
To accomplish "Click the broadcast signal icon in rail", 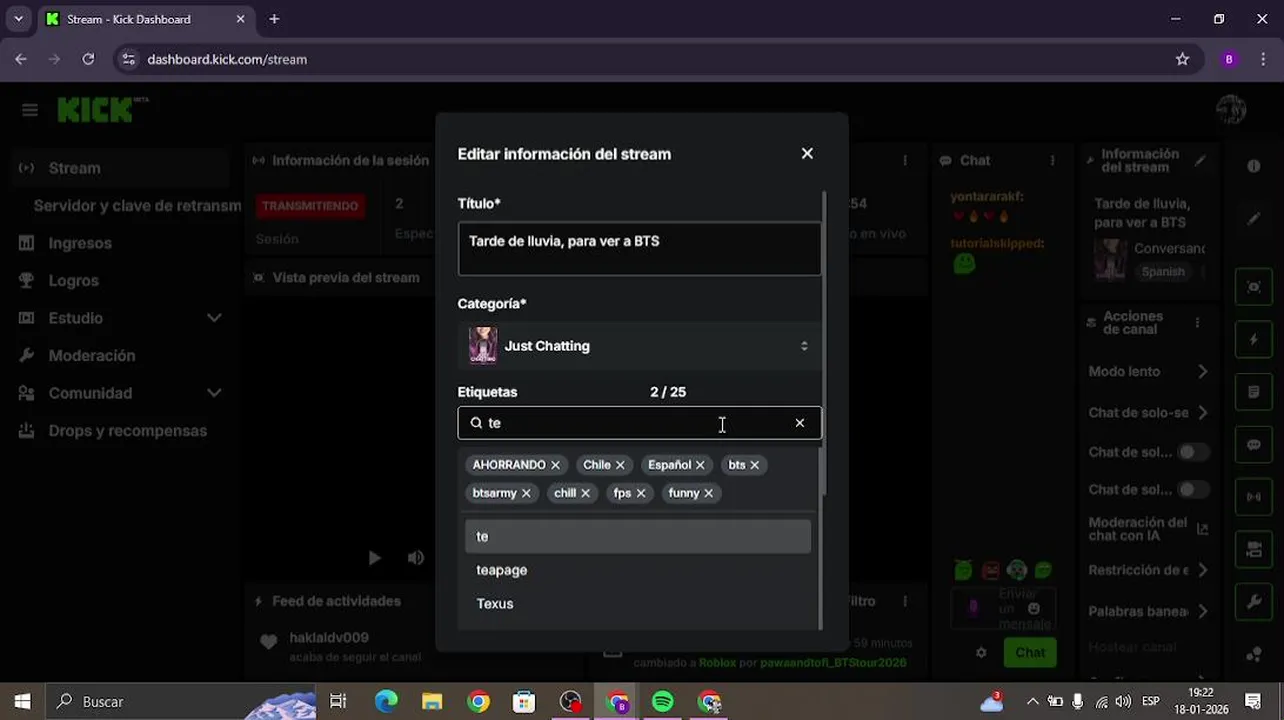I will coord(1254,497).
